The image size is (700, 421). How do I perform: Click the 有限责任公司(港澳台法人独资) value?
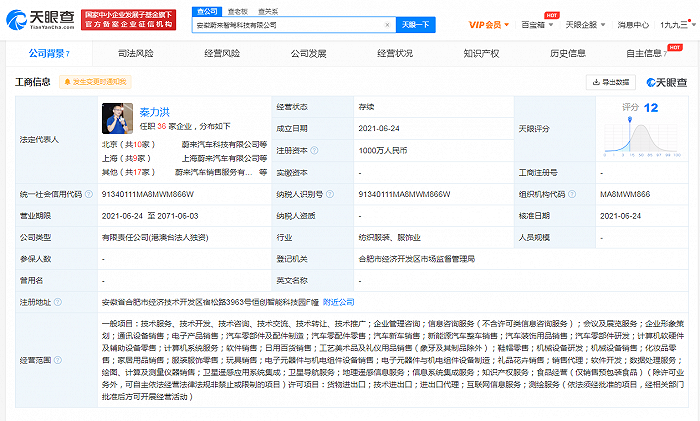tap(155, 238)
